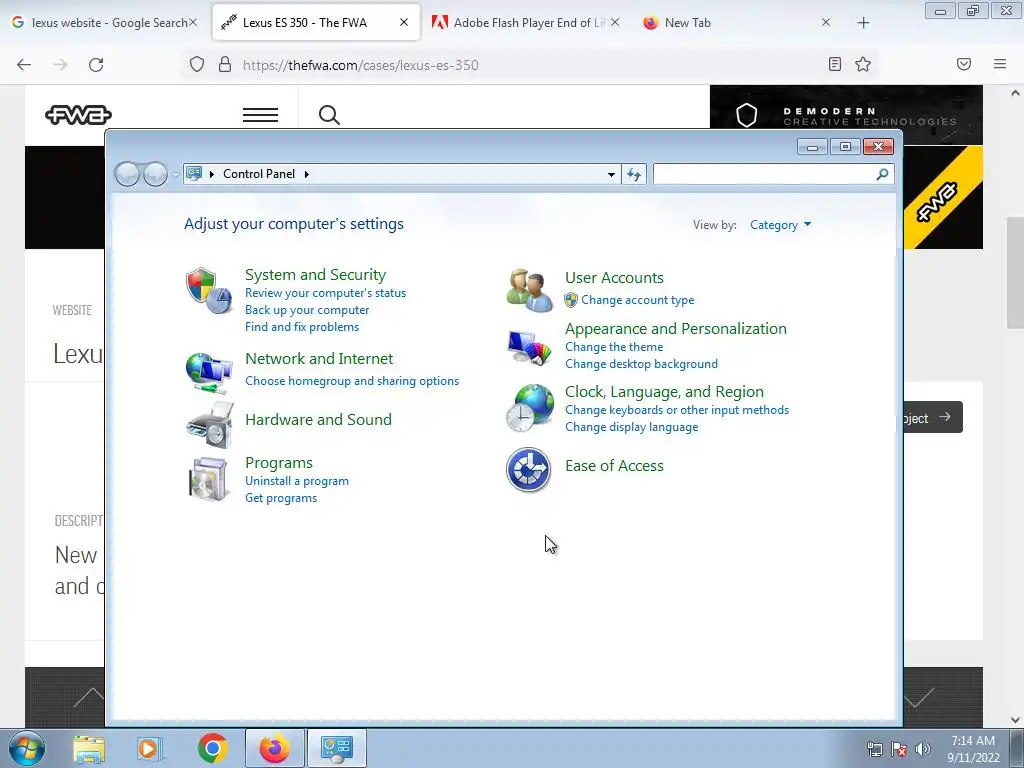Viewport: 1024px width, 768px height.
Task: Click Change desktop background
Action: coord(641,364)
